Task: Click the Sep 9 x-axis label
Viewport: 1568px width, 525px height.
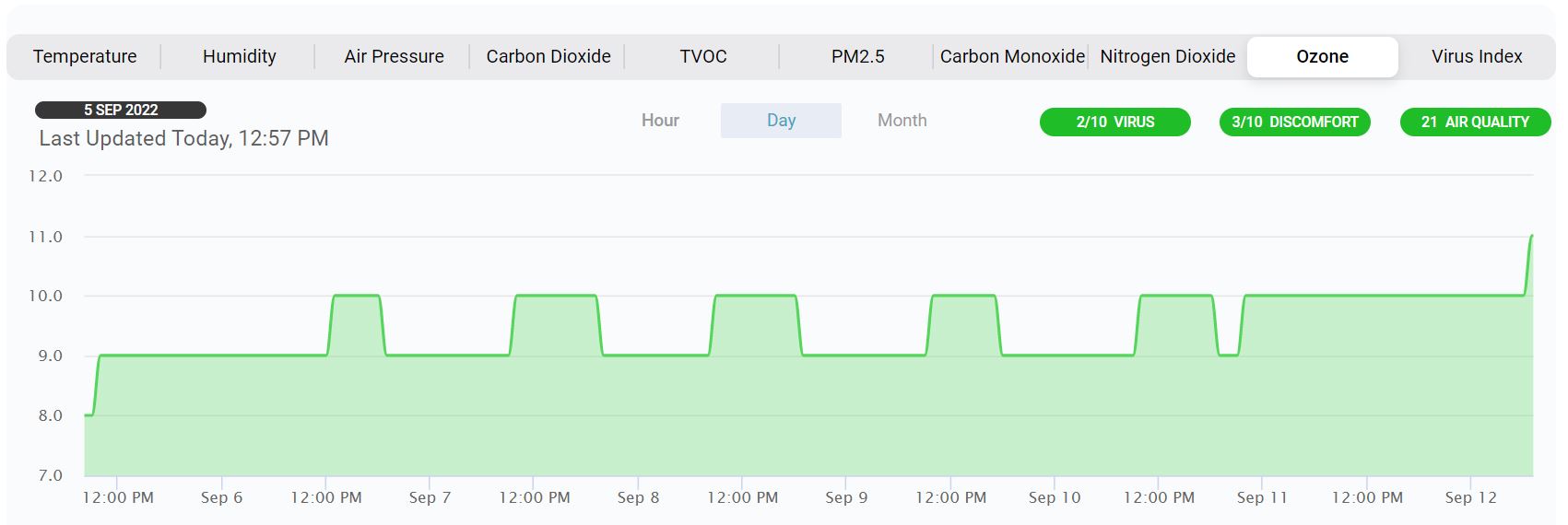Action: tap(845, 497)
